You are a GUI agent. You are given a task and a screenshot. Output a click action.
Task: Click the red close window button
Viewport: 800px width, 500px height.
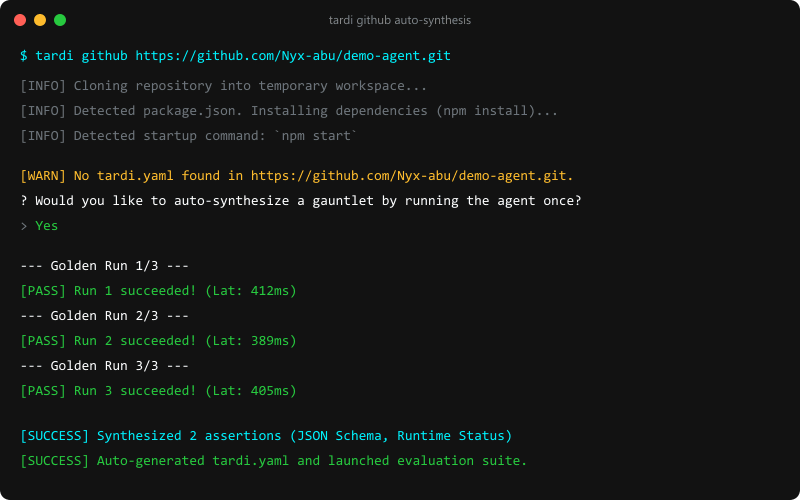tap(20, 20)
